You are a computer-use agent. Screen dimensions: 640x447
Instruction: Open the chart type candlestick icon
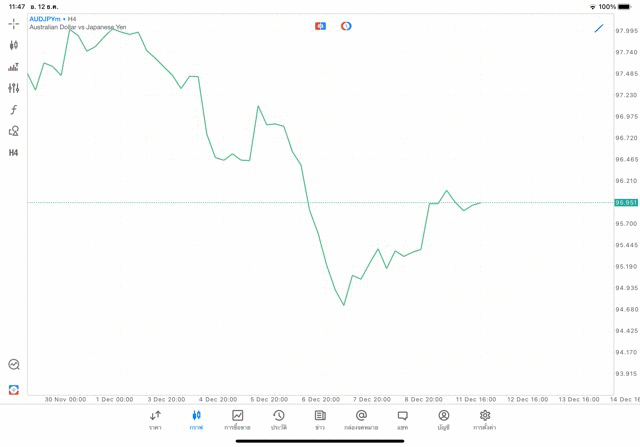tap(13, 45)
